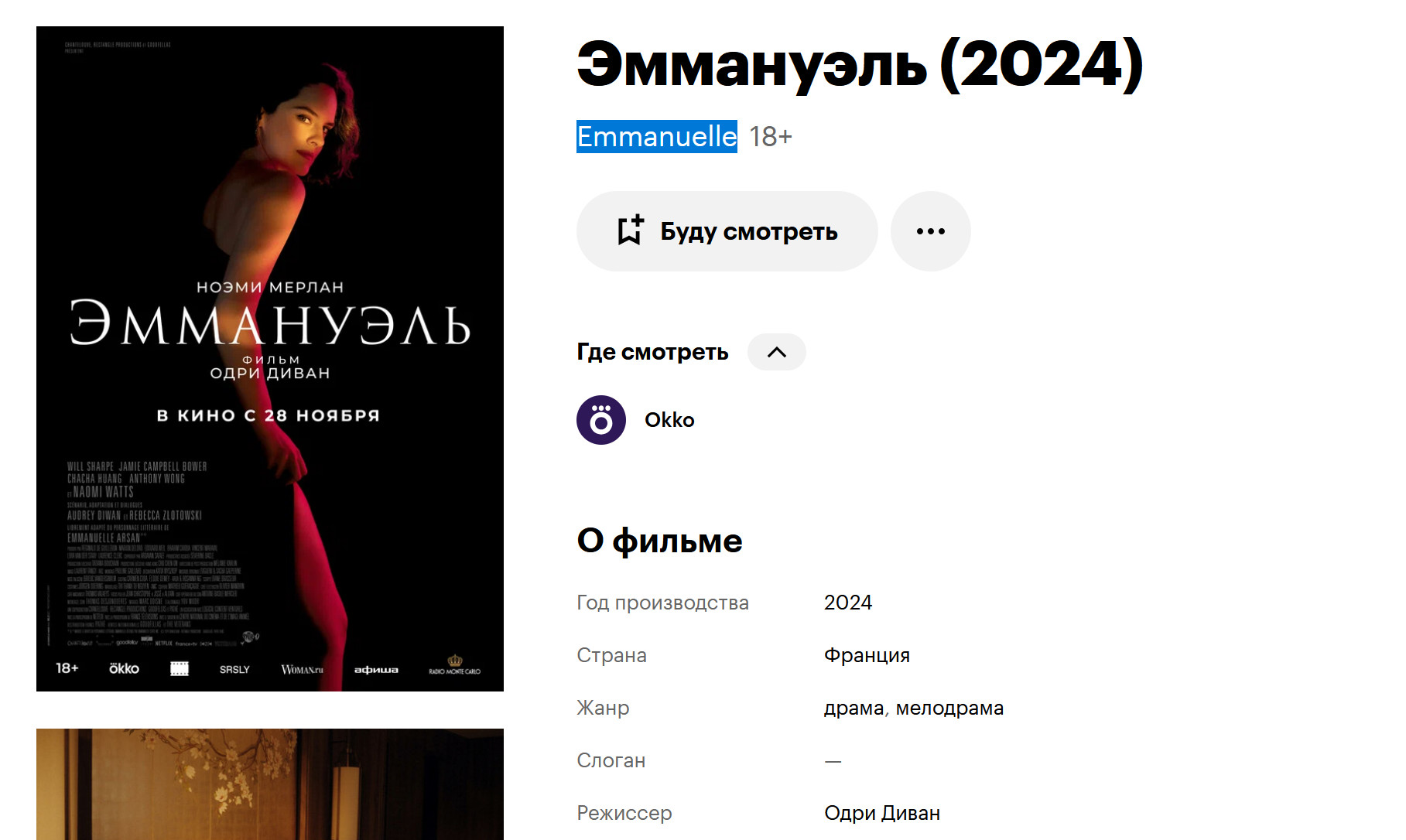Click the purple Okko service logo
The width and height of the screenshot is (1406, 840).
[x=601, y=420]
